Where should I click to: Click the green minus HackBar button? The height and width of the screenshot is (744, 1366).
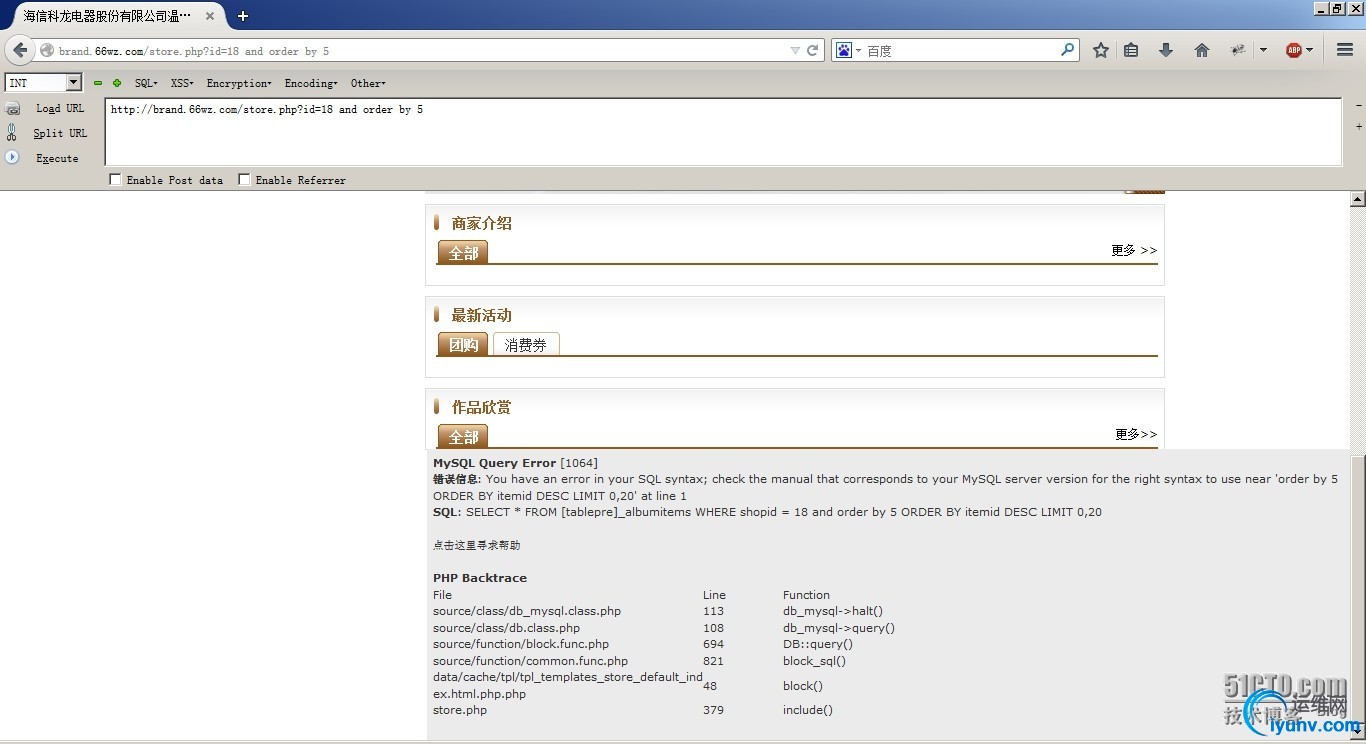click(x=98, y=83)
